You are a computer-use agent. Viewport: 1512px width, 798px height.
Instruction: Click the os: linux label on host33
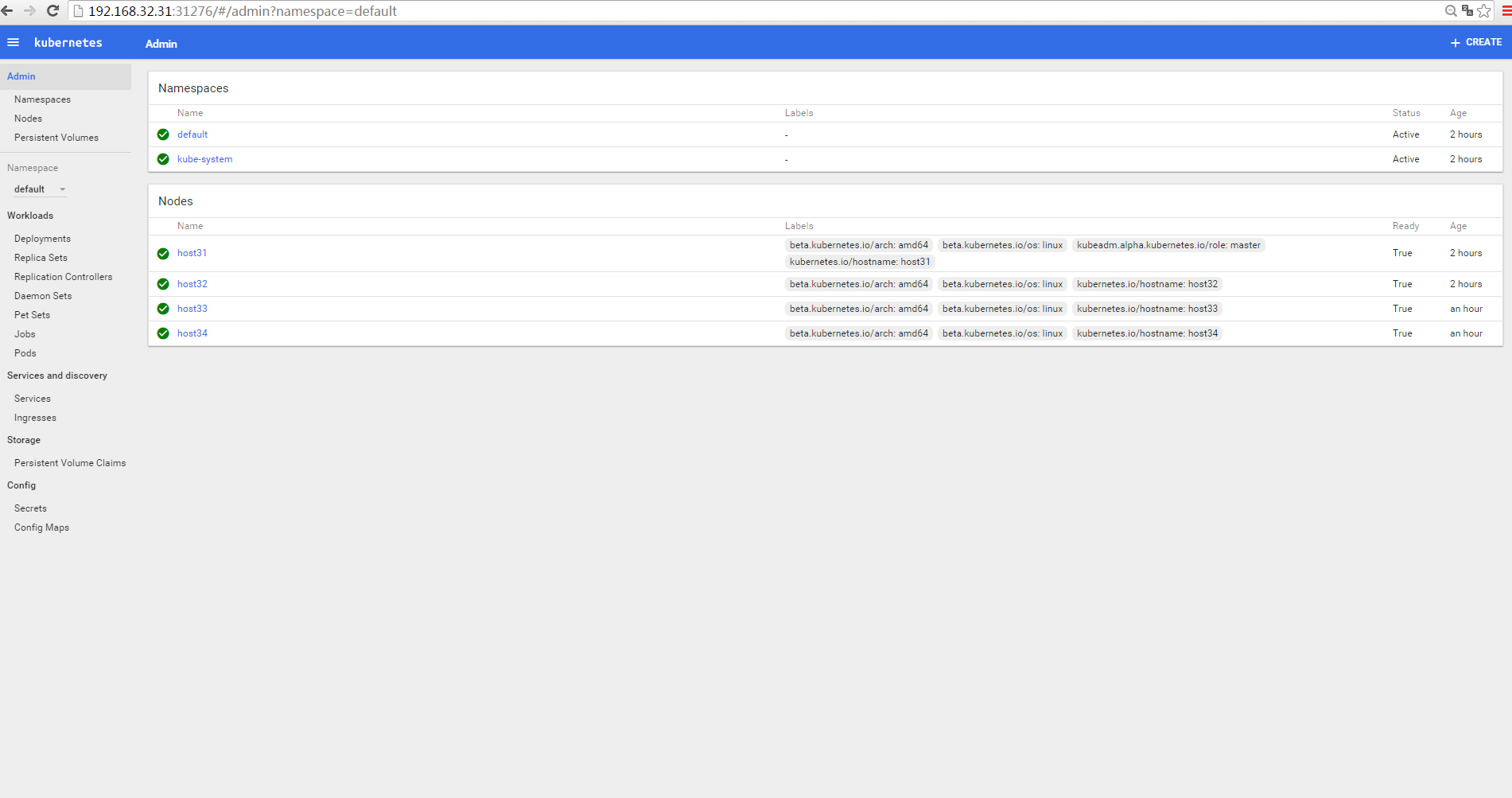tap(1002, 309)
